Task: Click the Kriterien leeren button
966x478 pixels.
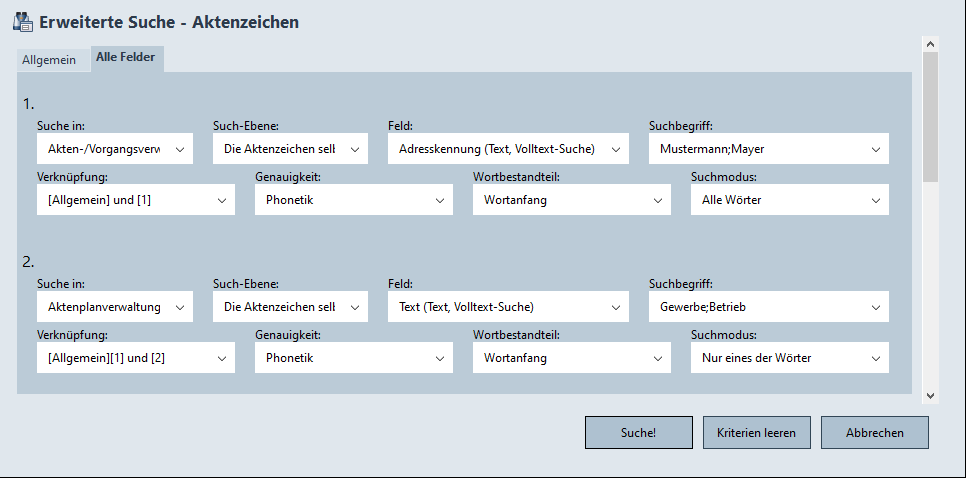Action: pyautogui.click(x=756, y=433)
